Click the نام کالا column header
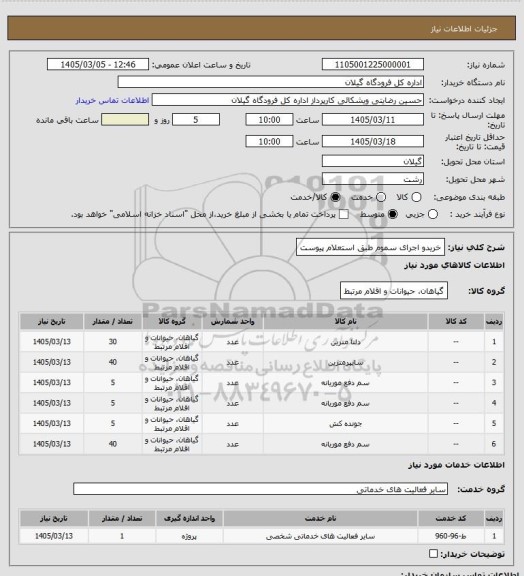This screenshot has width=524, height=576. coord(345,321)
